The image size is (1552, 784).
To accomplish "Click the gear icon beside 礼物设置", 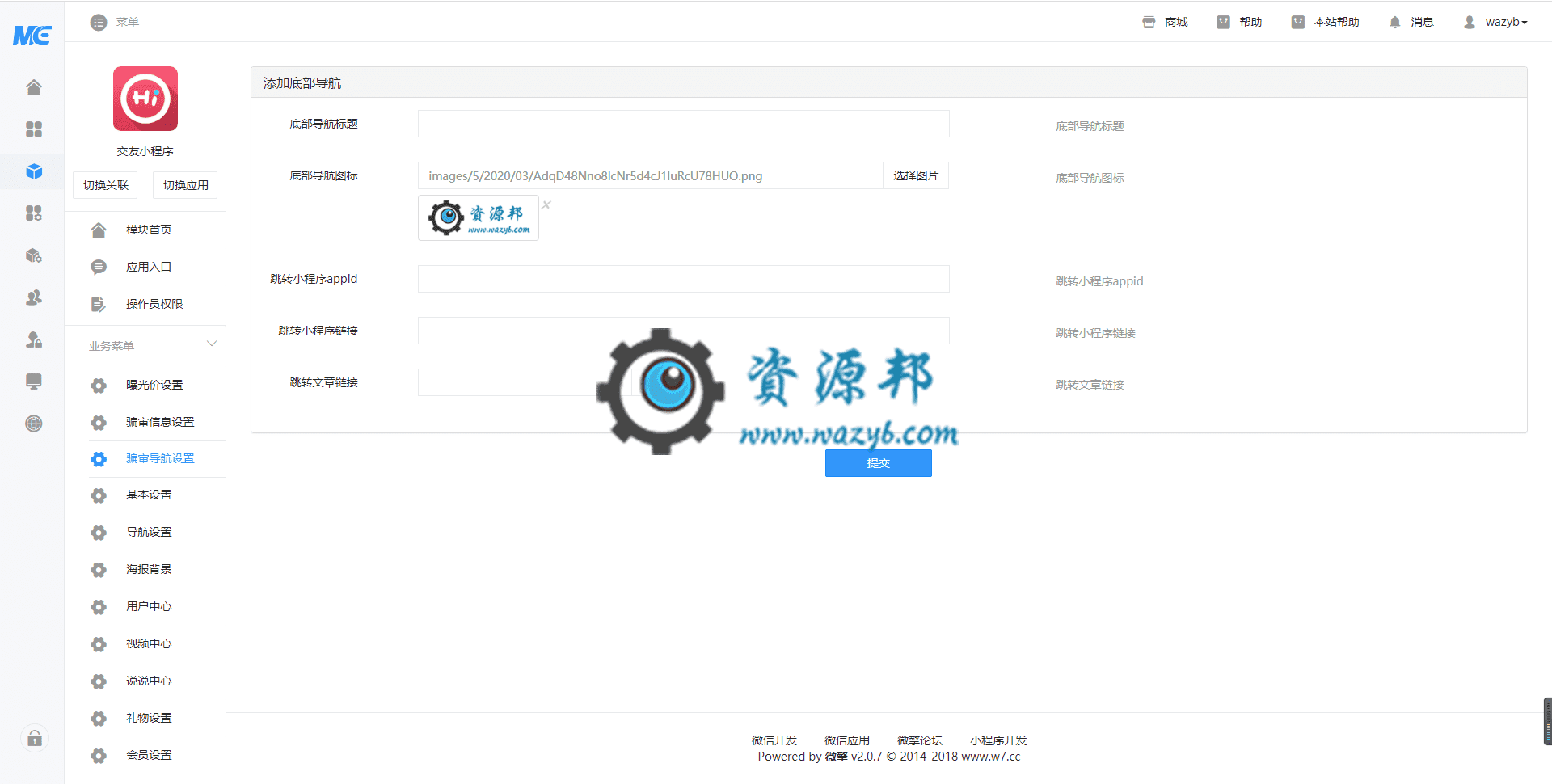I will coord(99,719).
